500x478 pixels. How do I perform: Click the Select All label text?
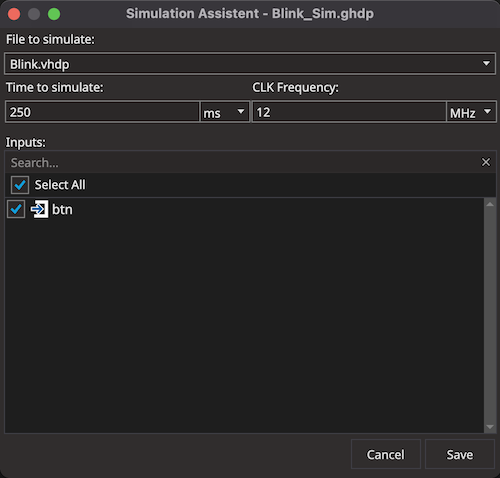[x=60, y=185]
